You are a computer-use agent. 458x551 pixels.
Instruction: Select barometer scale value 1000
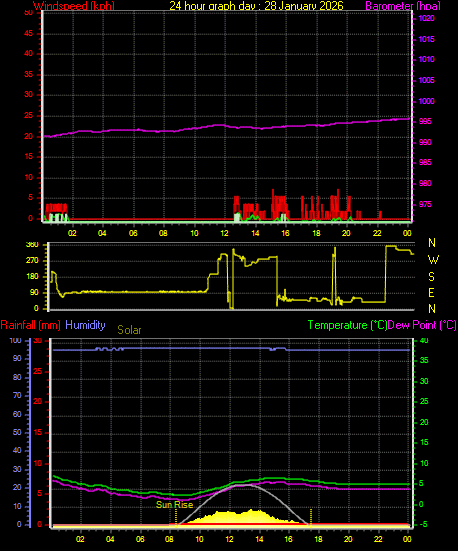click(x=426, y=101)
